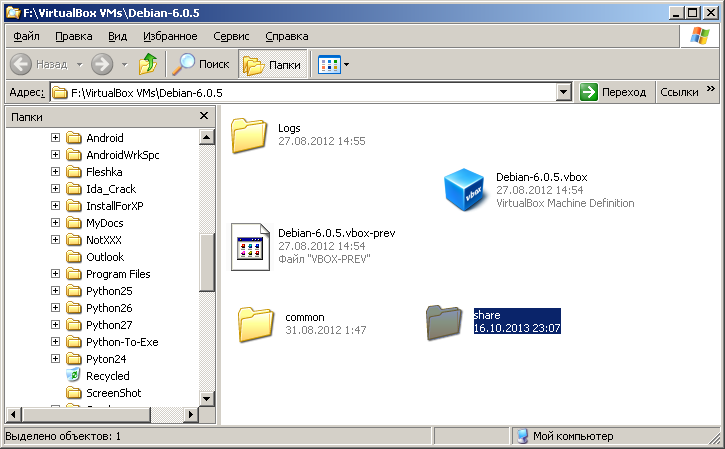Screen dimensions: 725x449
Task: Go up one folder level
Action: pos(147,64)
